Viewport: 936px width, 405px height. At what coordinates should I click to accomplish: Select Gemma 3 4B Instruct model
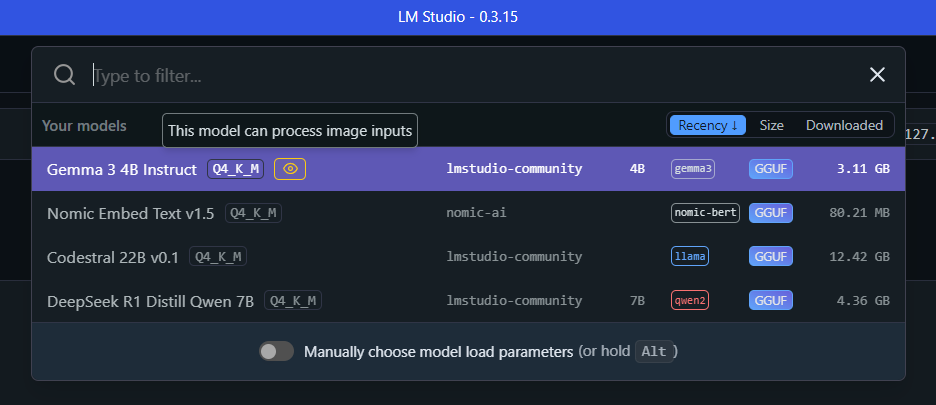click(x=468, y=169)
